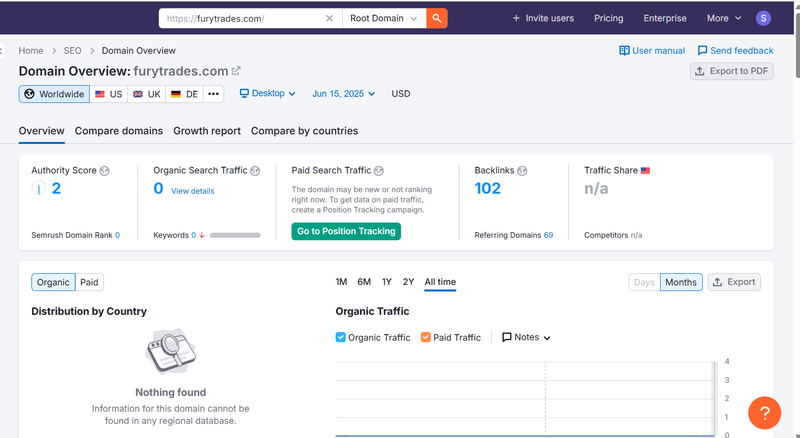This screenshot has width=800, height=438.
Task: Open the Root Domain dropdown
Action: coord(384,18)
